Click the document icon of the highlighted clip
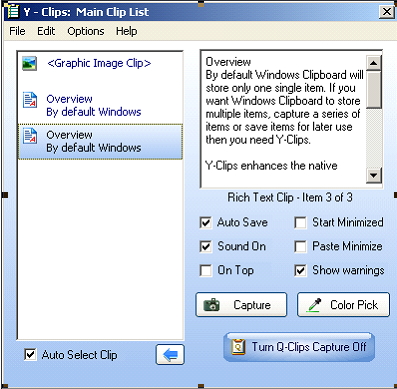 tap(30, 136)
